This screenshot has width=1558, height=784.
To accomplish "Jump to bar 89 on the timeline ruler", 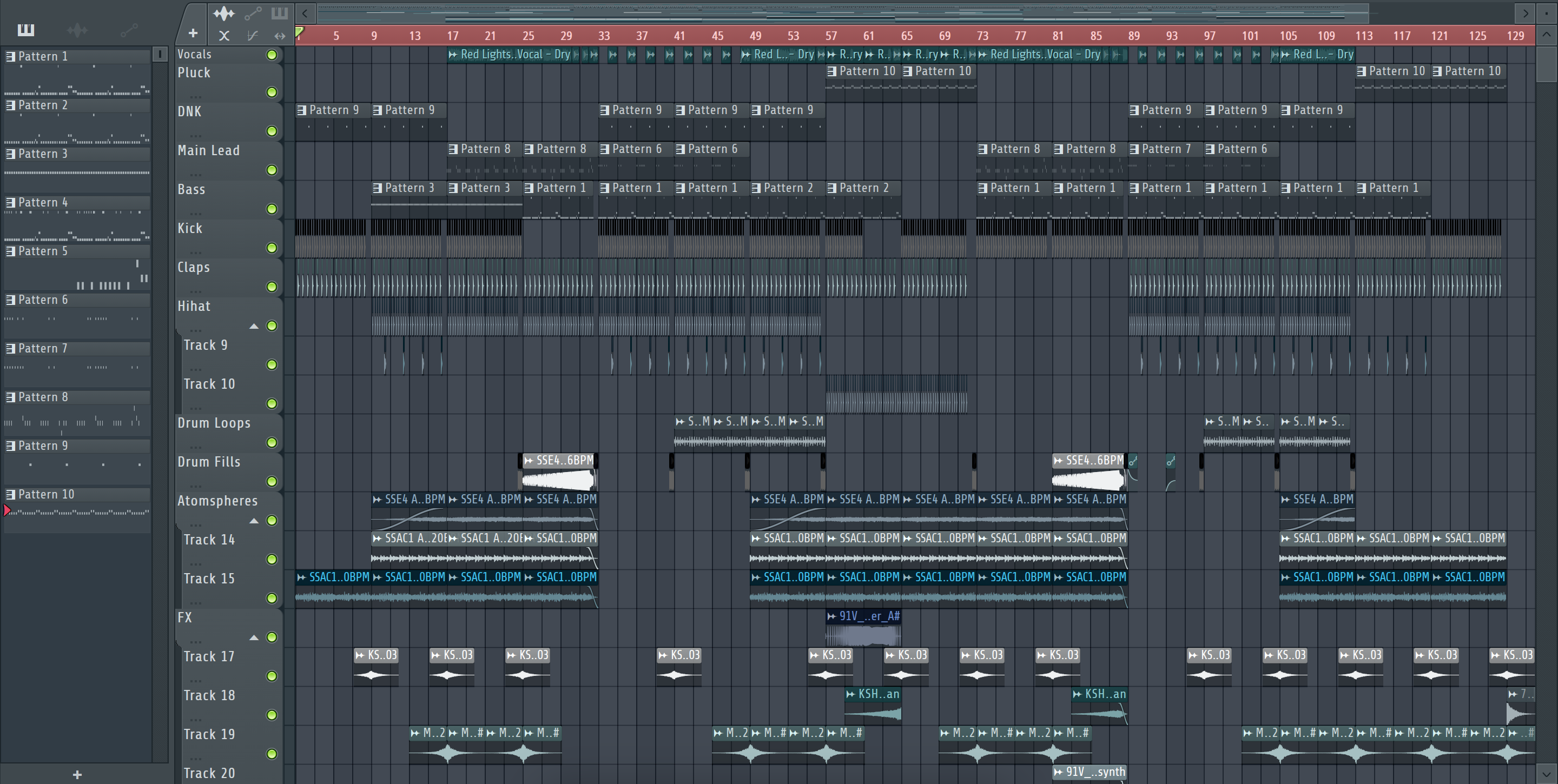I will tap(1134, 36).
